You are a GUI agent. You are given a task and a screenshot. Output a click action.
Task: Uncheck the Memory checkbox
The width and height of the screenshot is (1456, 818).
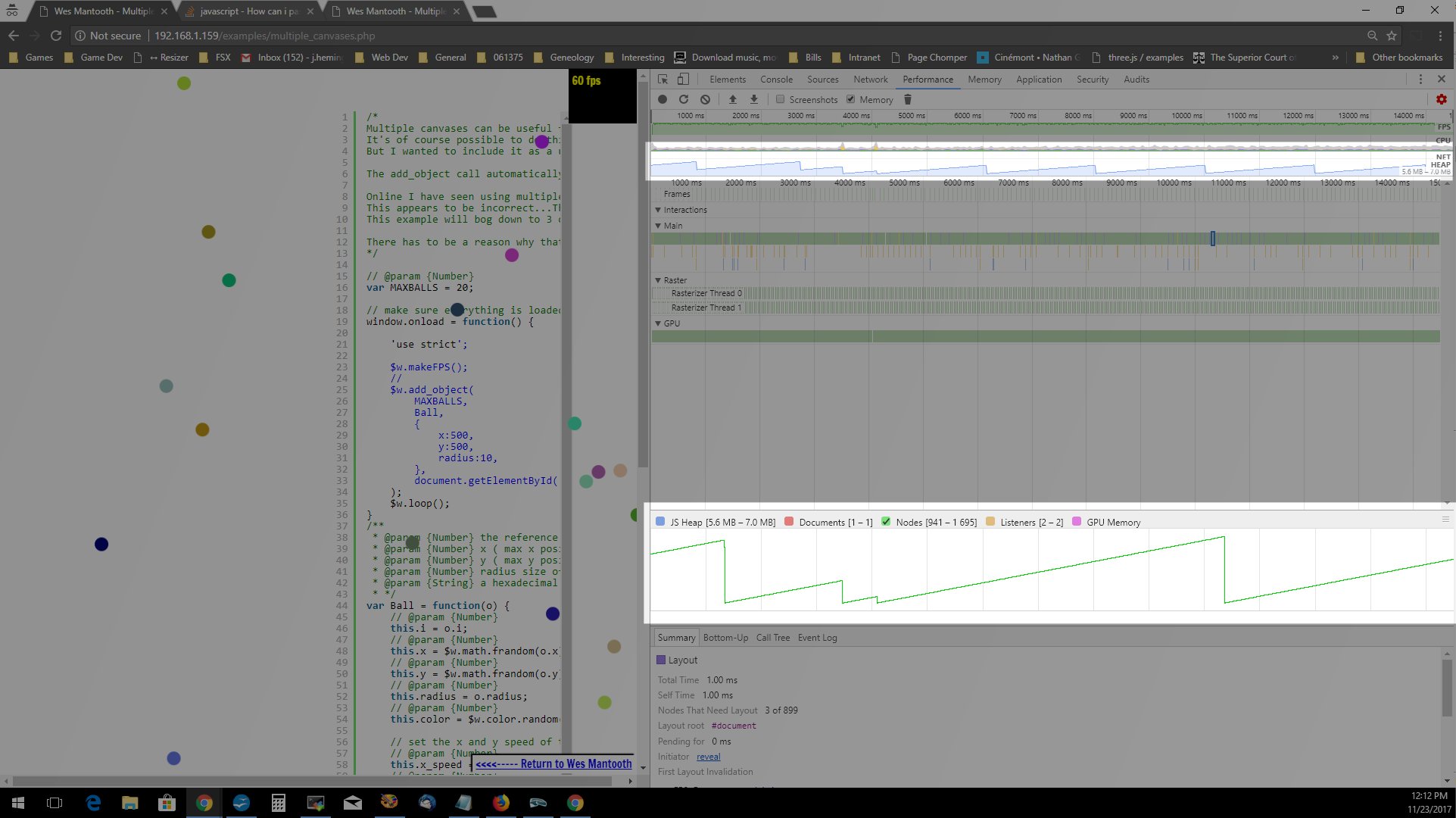pos(850,99)
